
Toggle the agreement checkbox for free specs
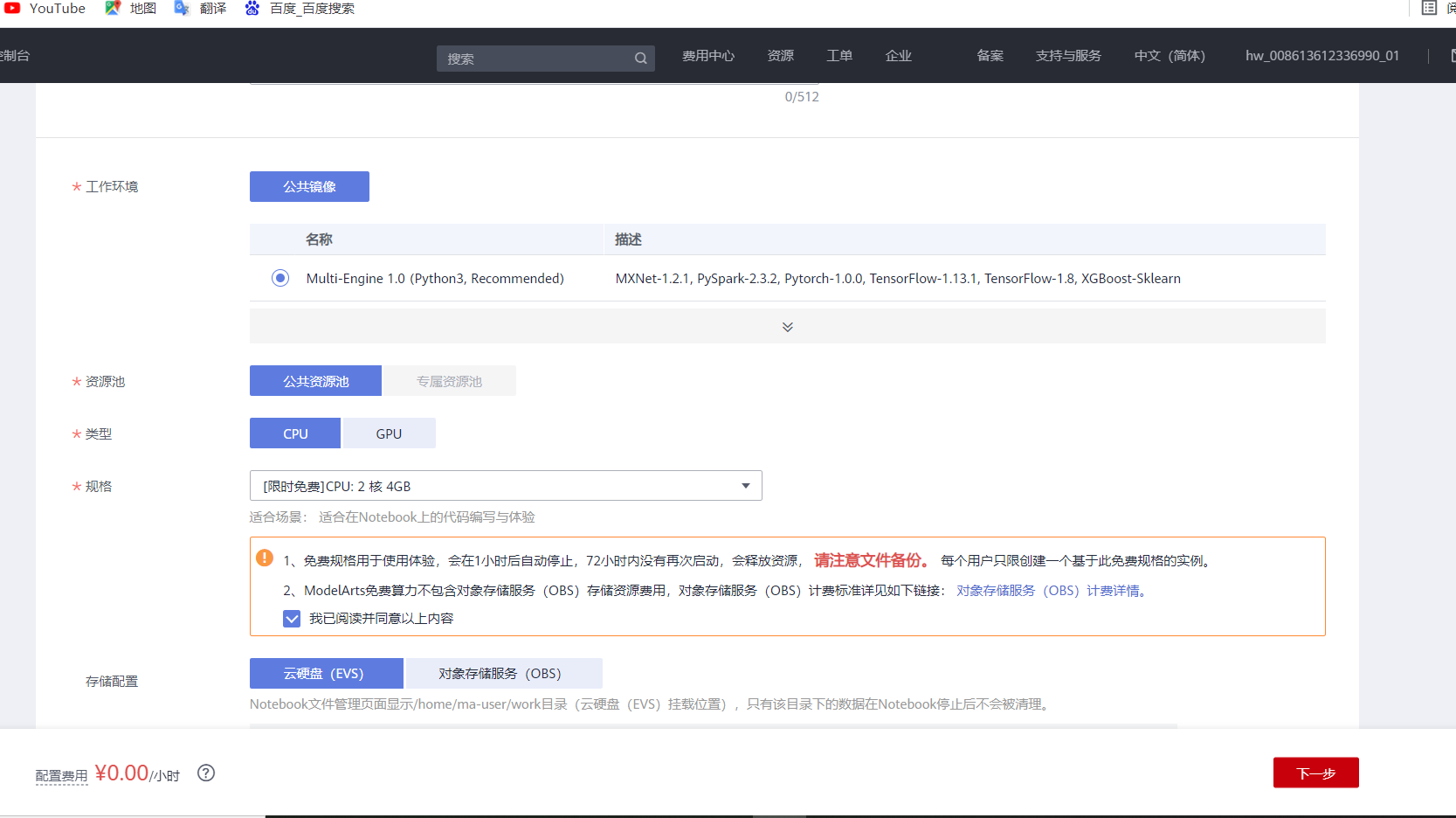pyautogui.click(x=292, y=619)
